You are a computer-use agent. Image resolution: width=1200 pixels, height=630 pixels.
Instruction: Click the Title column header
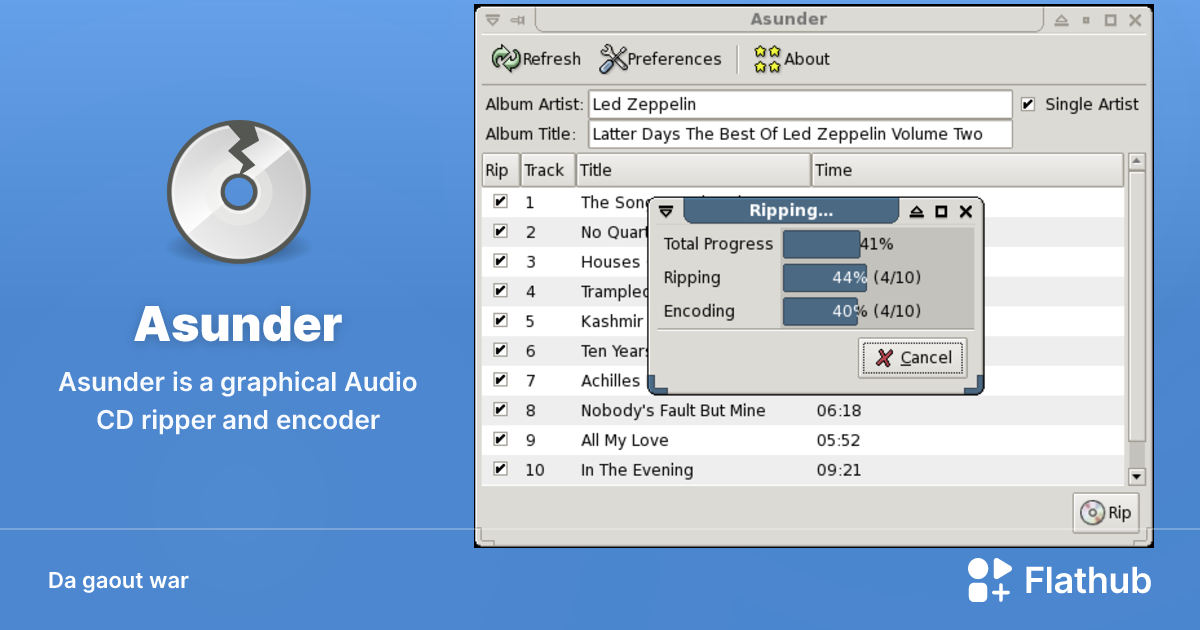[x=694, y=169]
